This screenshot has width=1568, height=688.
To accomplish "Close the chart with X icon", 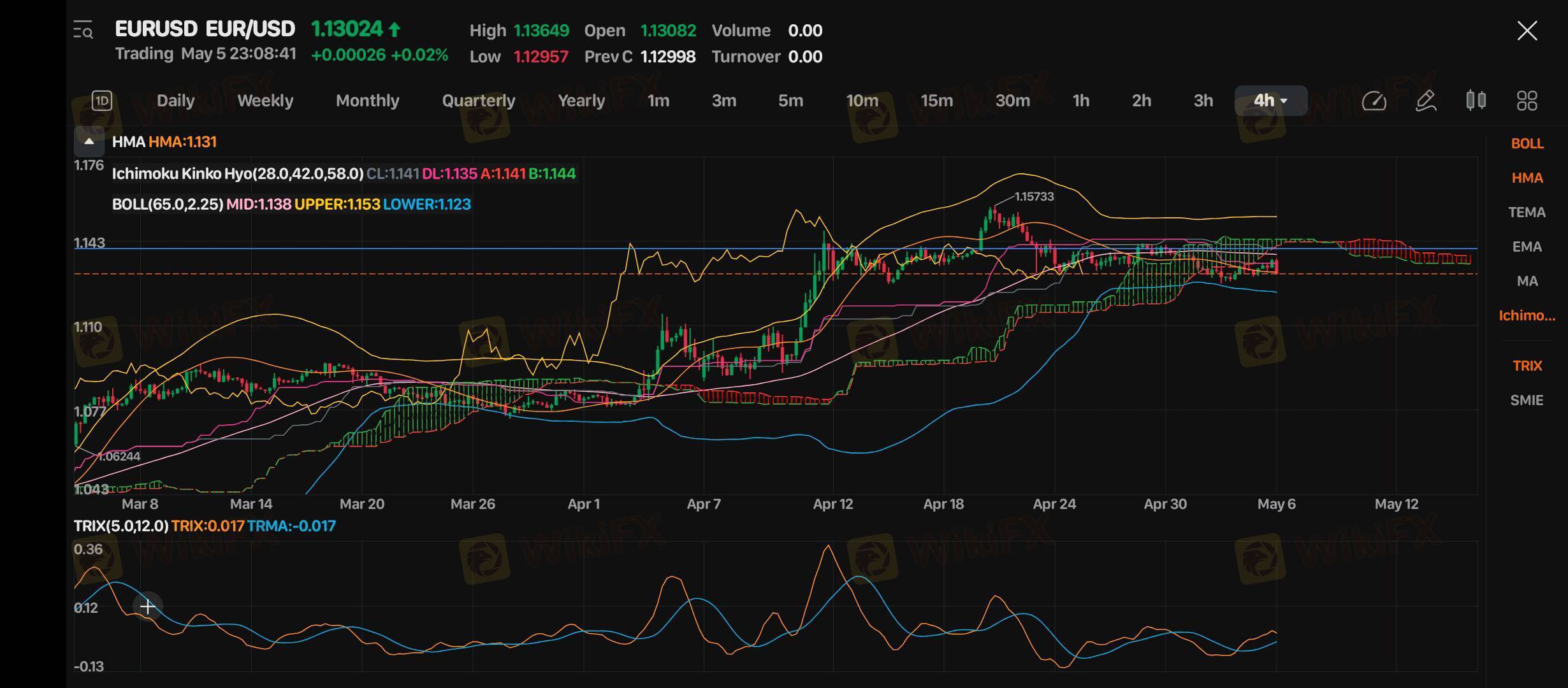I will [x=1527, y=31].
